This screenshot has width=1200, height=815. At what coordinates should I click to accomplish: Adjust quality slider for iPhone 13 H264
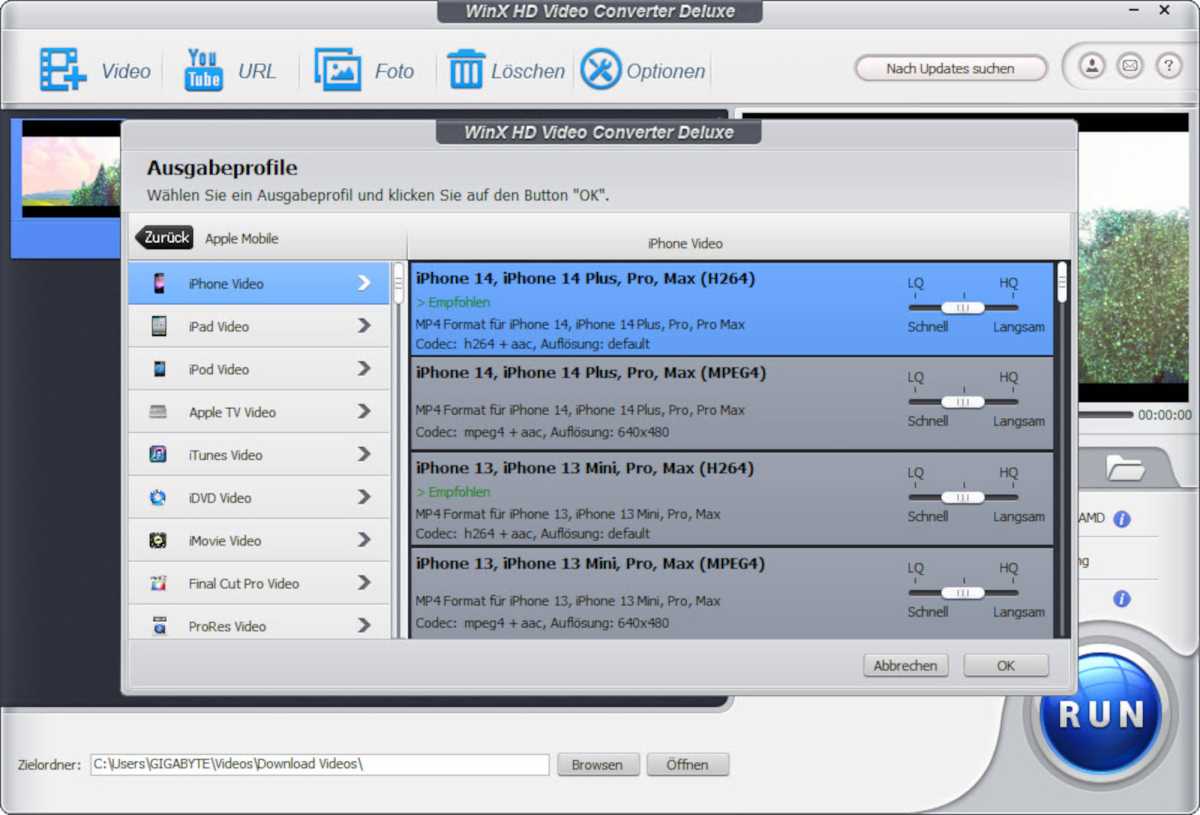(x=963, y=497)
